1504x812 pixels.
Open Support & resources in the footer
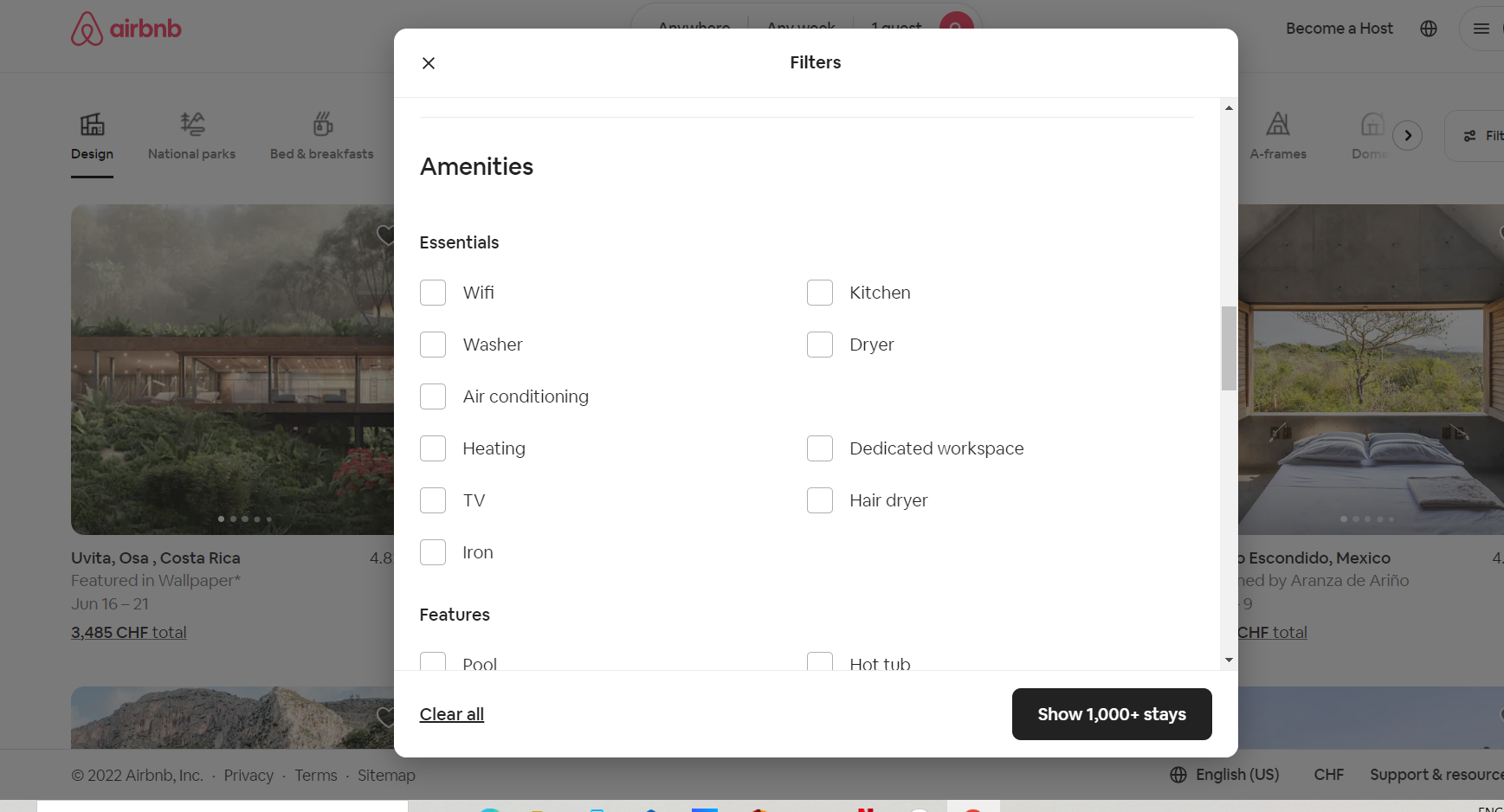tap(1436, 775)
